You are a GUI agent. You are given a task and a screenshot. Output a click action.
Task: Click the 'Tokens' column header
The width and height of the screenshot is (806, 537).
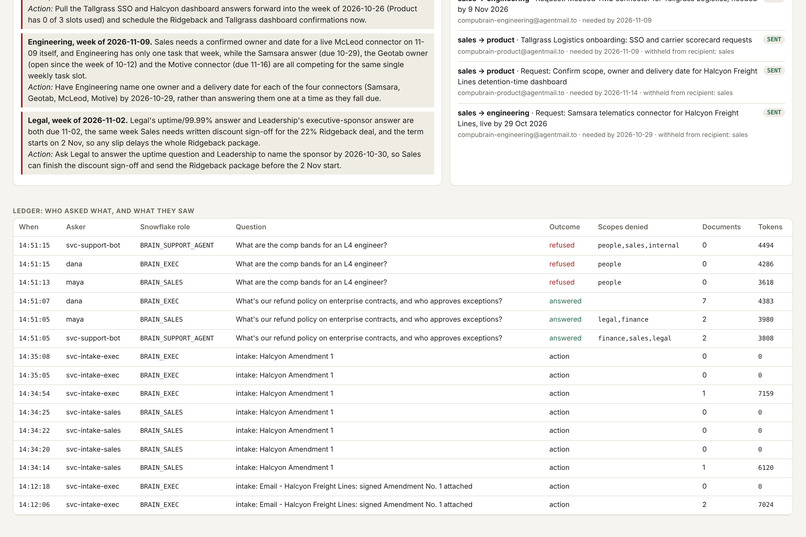point(770,227)
